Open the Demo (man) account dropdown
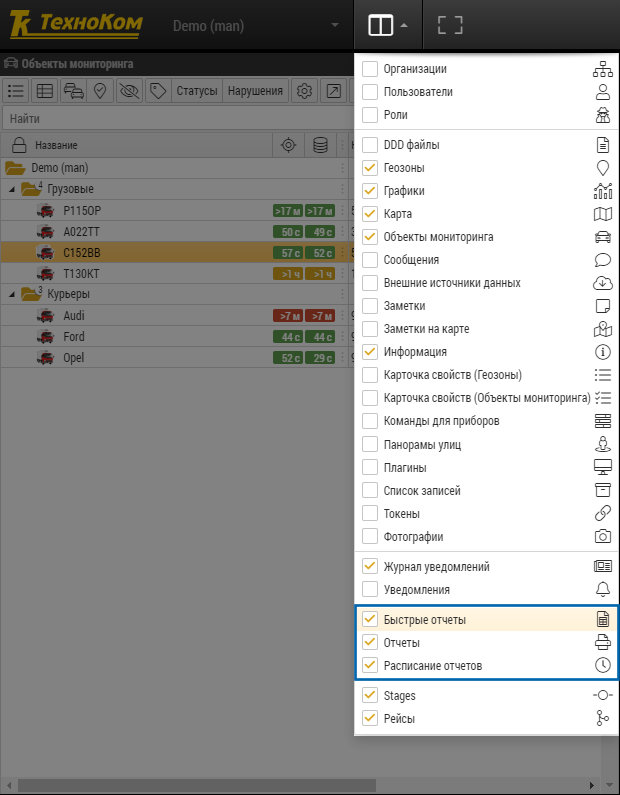The height and width of the screenshot is (795, 620). pyautogui.click(x=256, y=25)
